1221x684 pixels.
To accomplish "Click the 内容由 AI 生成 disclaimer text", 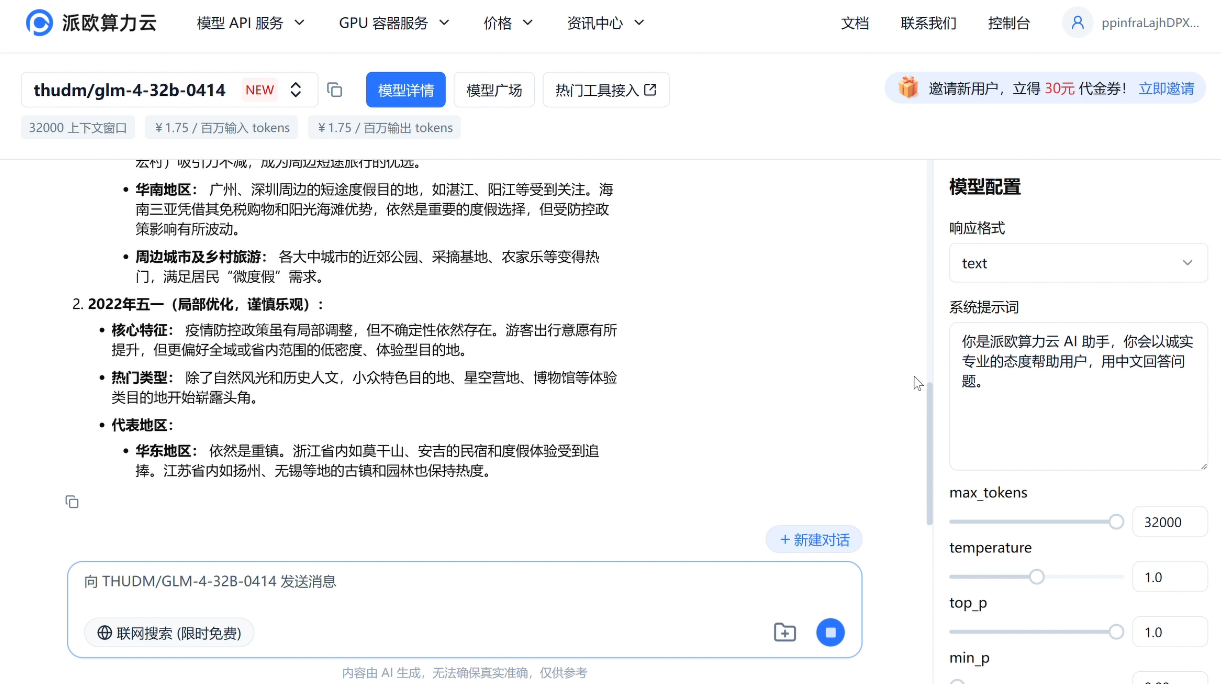I will pos(465,673).
